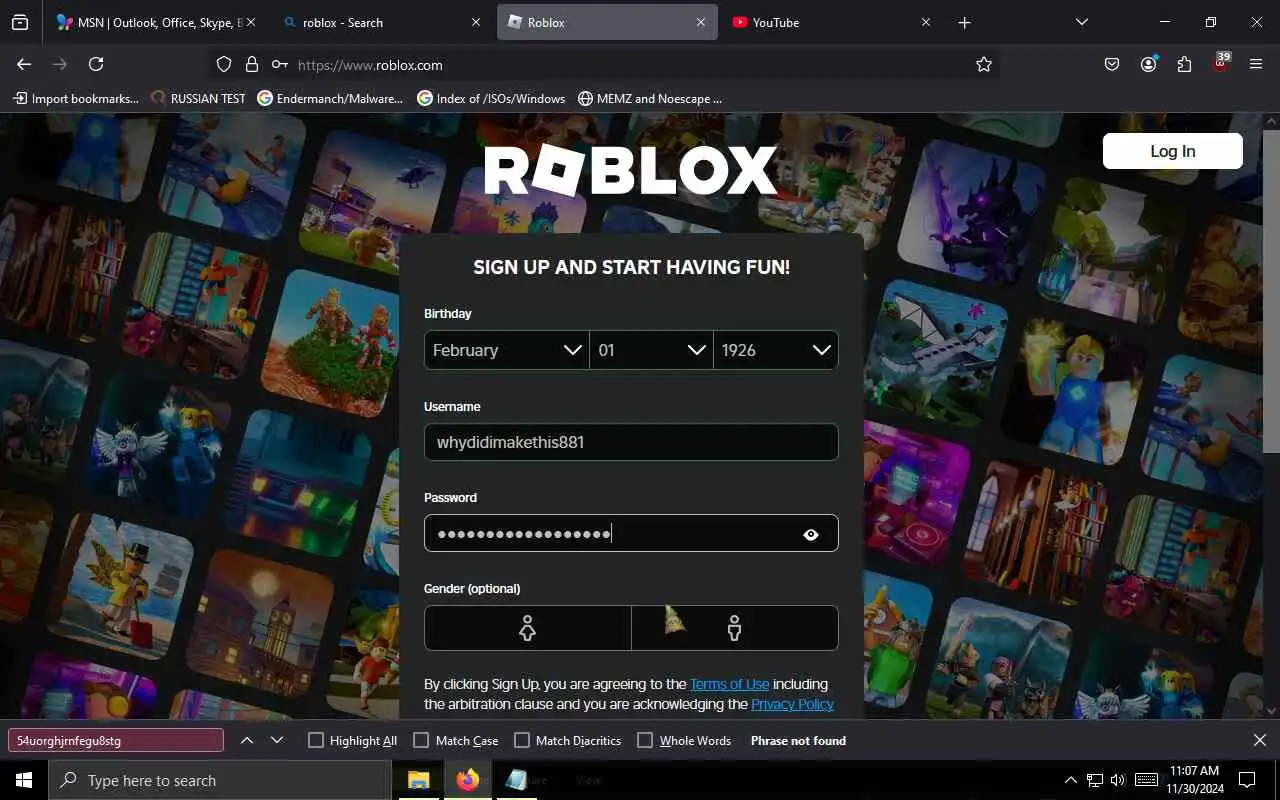
Task: Open the Firefox account icon
Action: 1148,64
